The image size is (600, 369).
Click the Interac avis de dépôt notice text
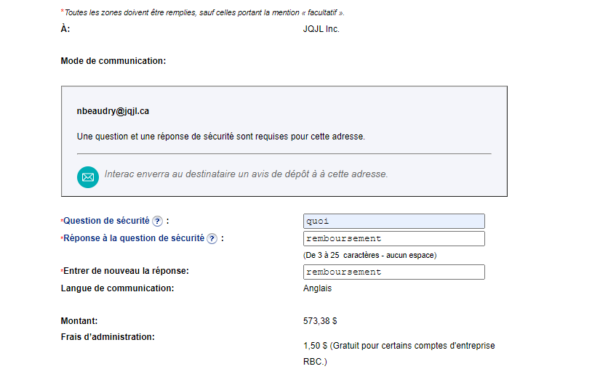(x=246, y=174)
